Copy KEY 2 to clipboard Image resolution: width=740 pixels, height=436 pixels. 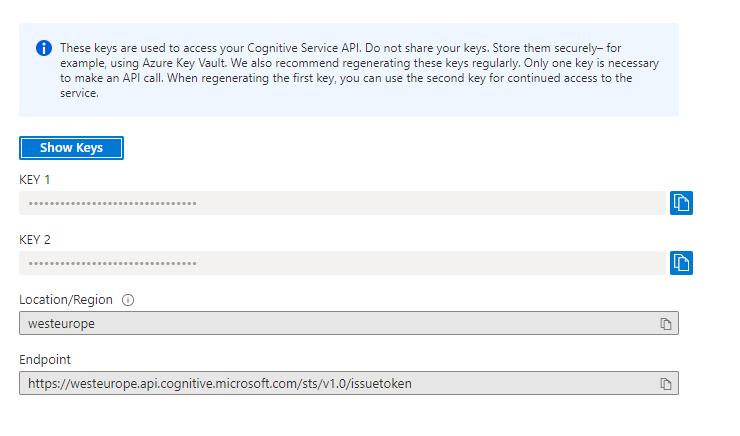(x=681, y=263)
